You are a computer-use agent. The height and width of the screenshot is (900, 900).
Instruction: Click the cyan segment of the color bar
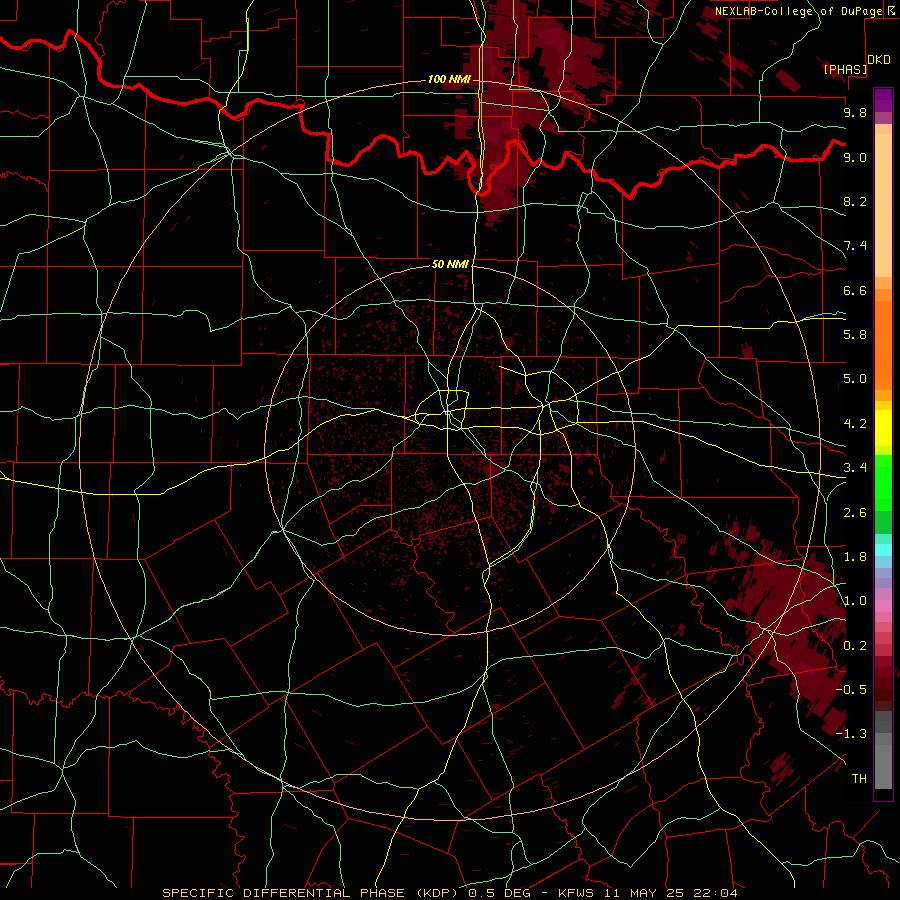coord(883,549)
